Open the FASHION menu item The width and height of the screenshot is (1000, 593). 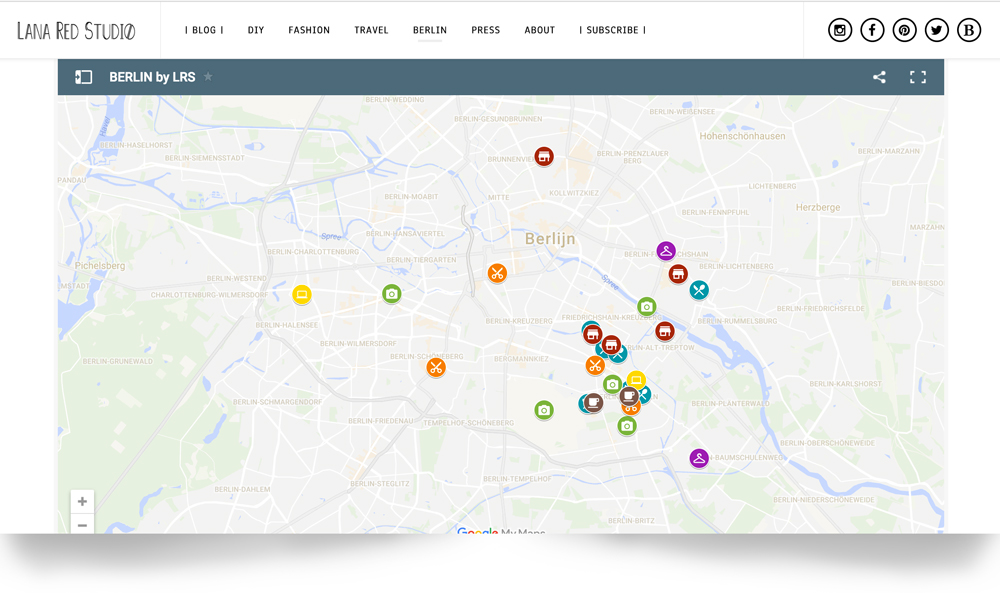(309, 30)
